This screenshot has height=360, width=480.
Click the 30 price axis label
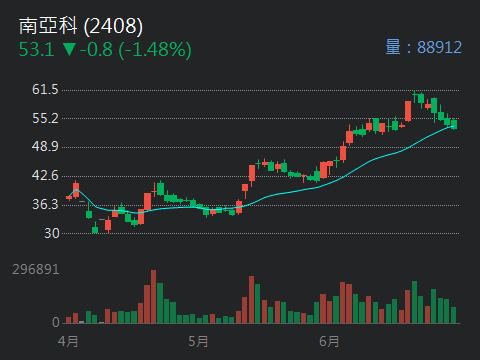click(x=52, y=233)
